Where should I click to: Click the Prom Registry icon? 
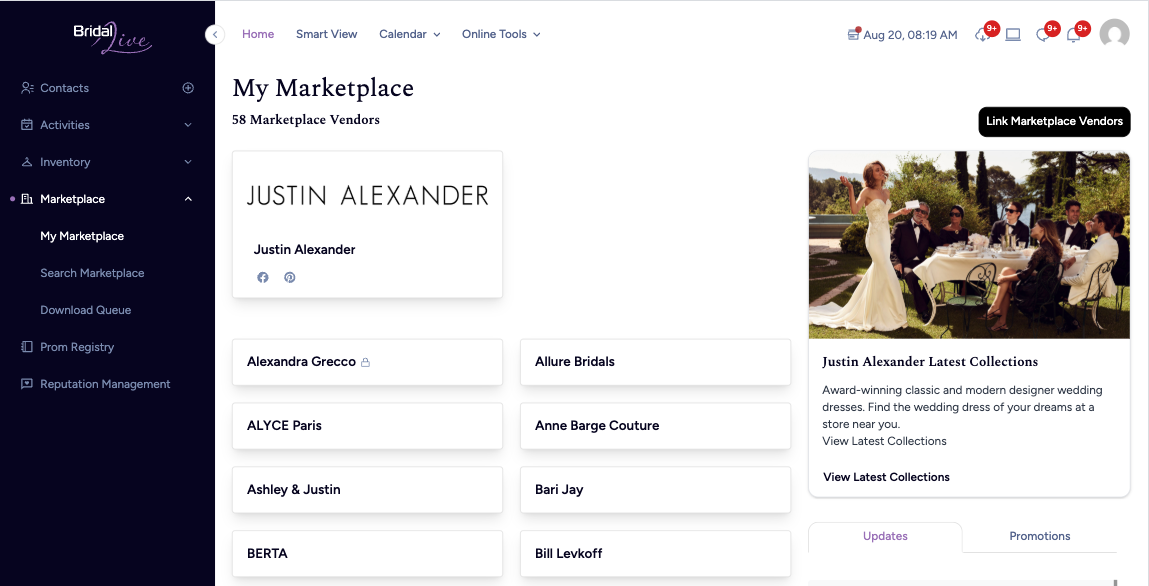coord(27,346)
